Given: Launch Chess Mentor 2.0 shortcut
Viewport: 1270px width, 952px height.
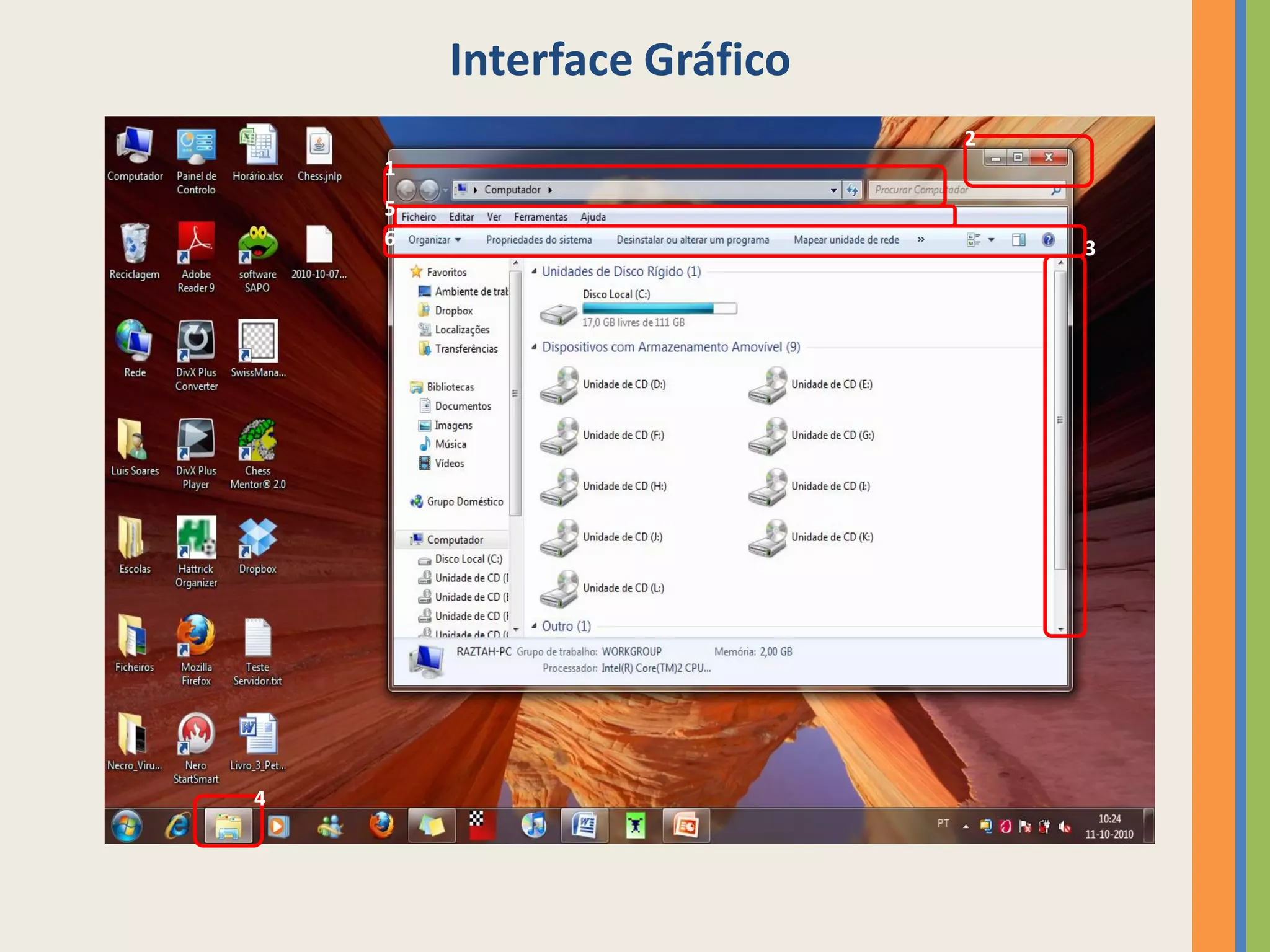Looking at the screenshot, I should (x=257, y=454).
